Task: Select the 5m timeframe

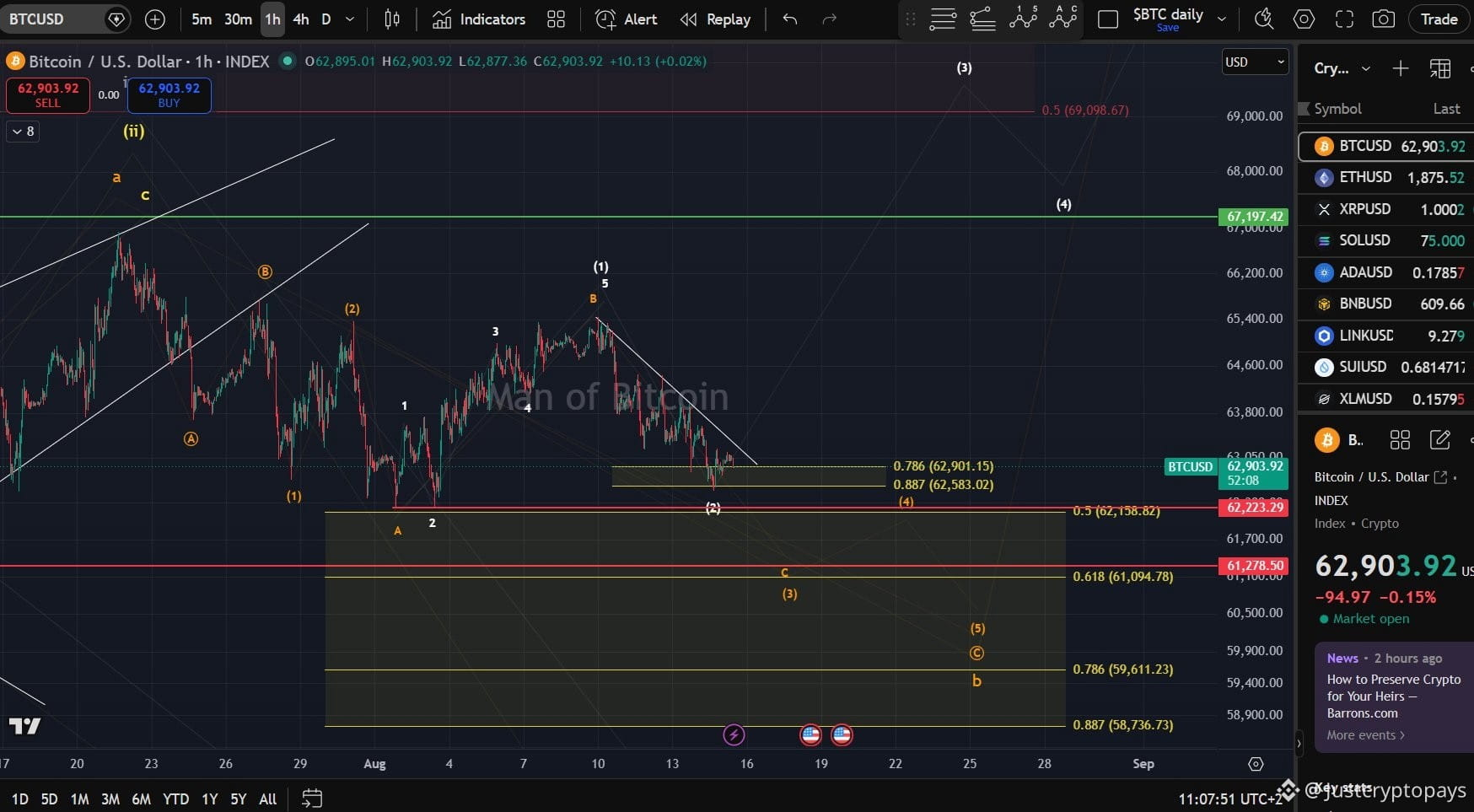Action: point(202,19)
